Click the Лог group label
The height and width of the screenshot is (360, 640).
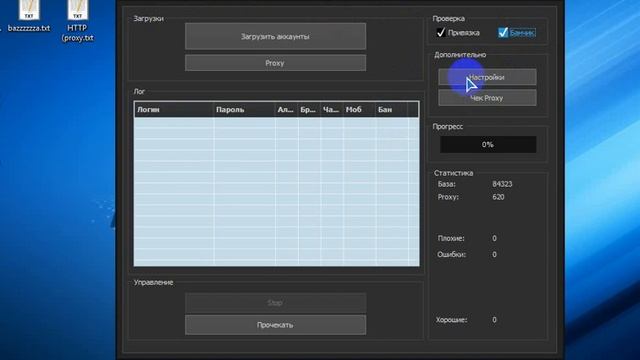coord(139,91)
